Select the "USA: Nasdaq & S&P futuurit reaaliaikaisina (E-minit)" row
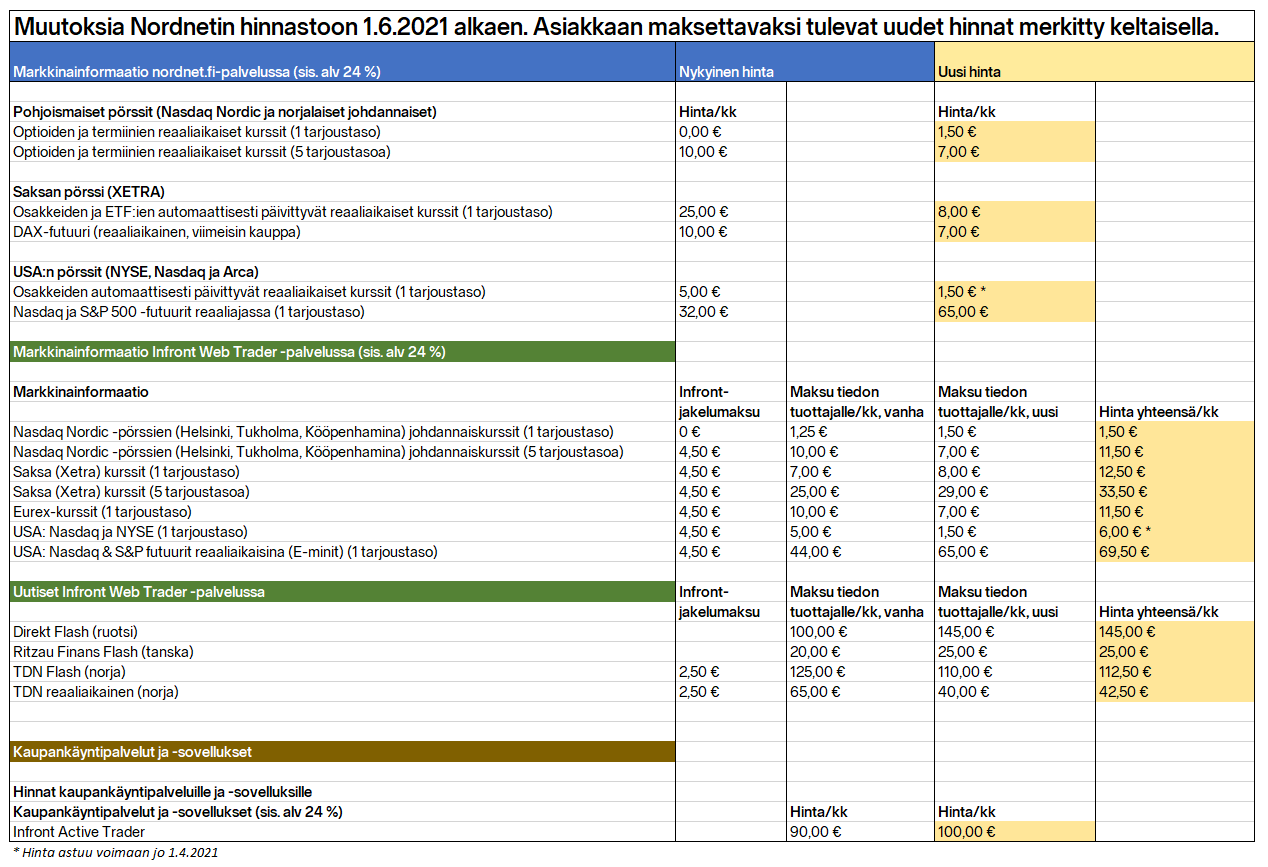The width and height of the screenshot is (1268, 867). point(225,552)
